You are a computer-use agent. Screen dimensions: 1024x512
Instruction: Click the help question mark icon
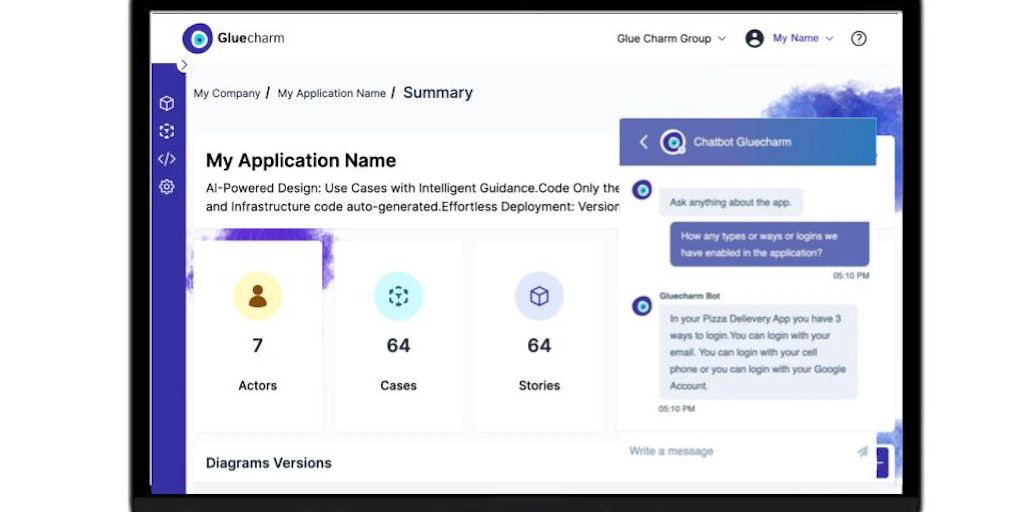click(x=858, y=39)
